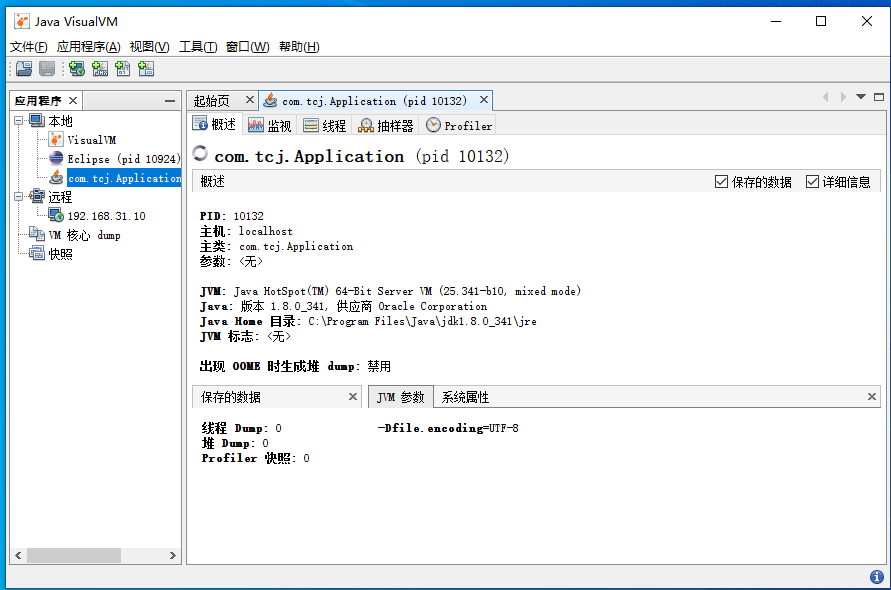Select Eclipse (pid 10924) in applications tree
The height and width of the screenshot is (590, 891).
122,159
